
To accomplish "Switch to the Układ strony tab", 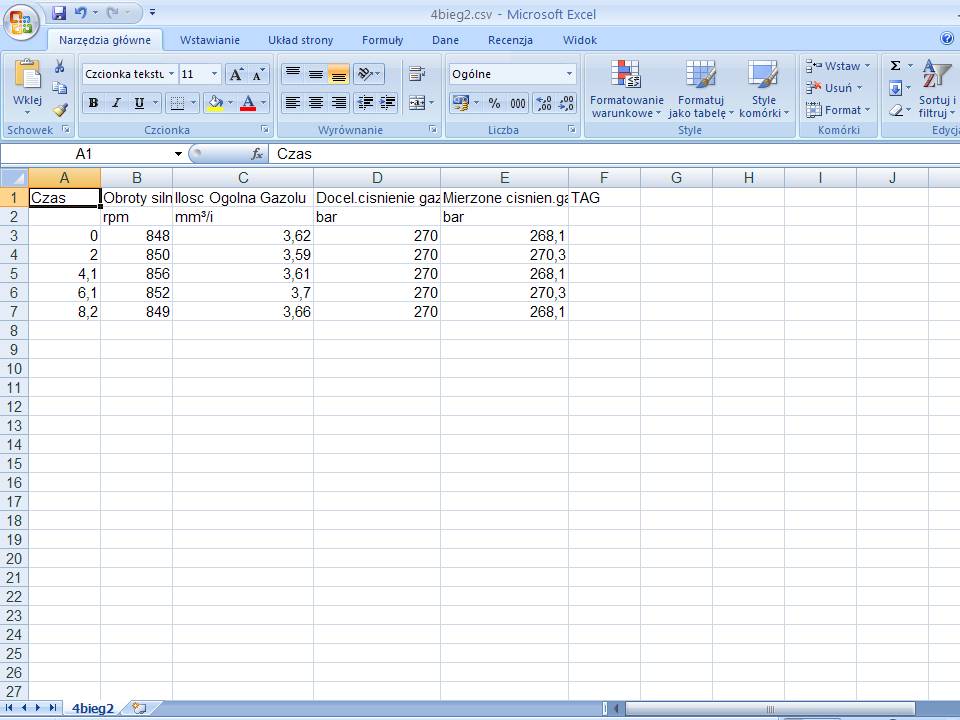I will pos(301,40).
